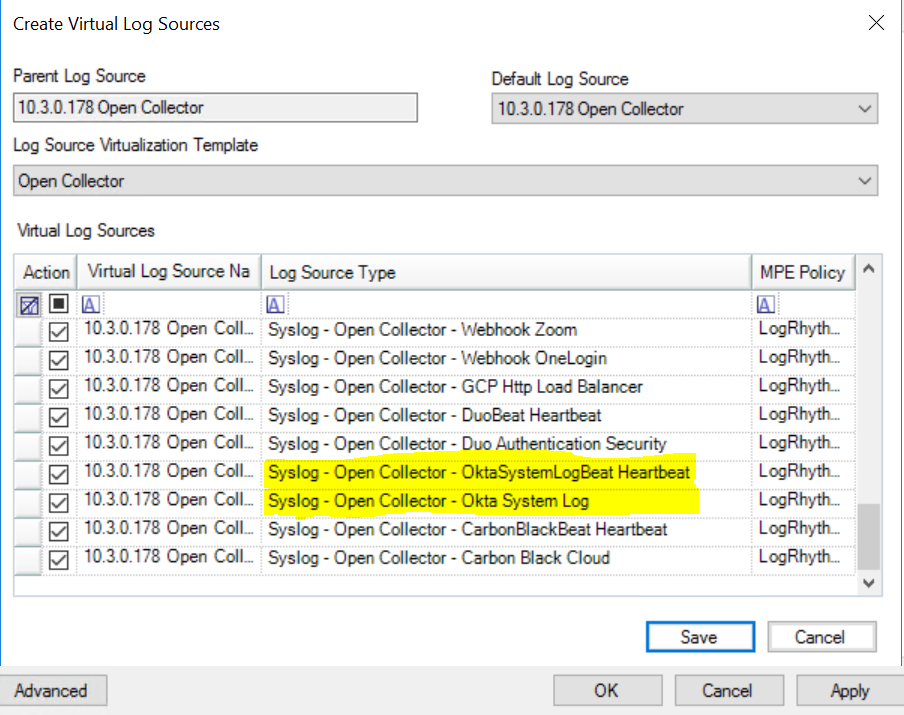
Task: Click the filter icon under Log Source Type
Action: [275, 304]
